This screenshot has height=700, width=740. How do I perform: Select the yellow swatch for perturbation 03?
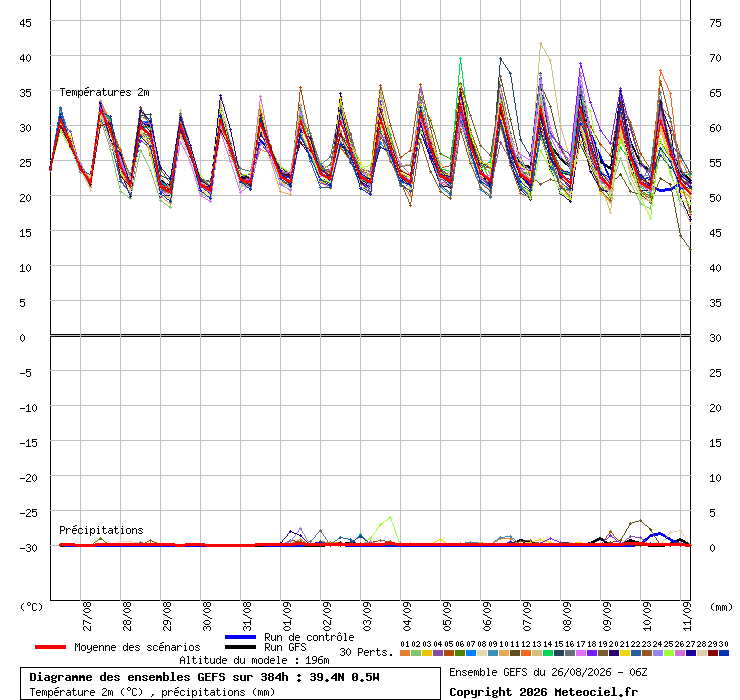coord(427,653)
